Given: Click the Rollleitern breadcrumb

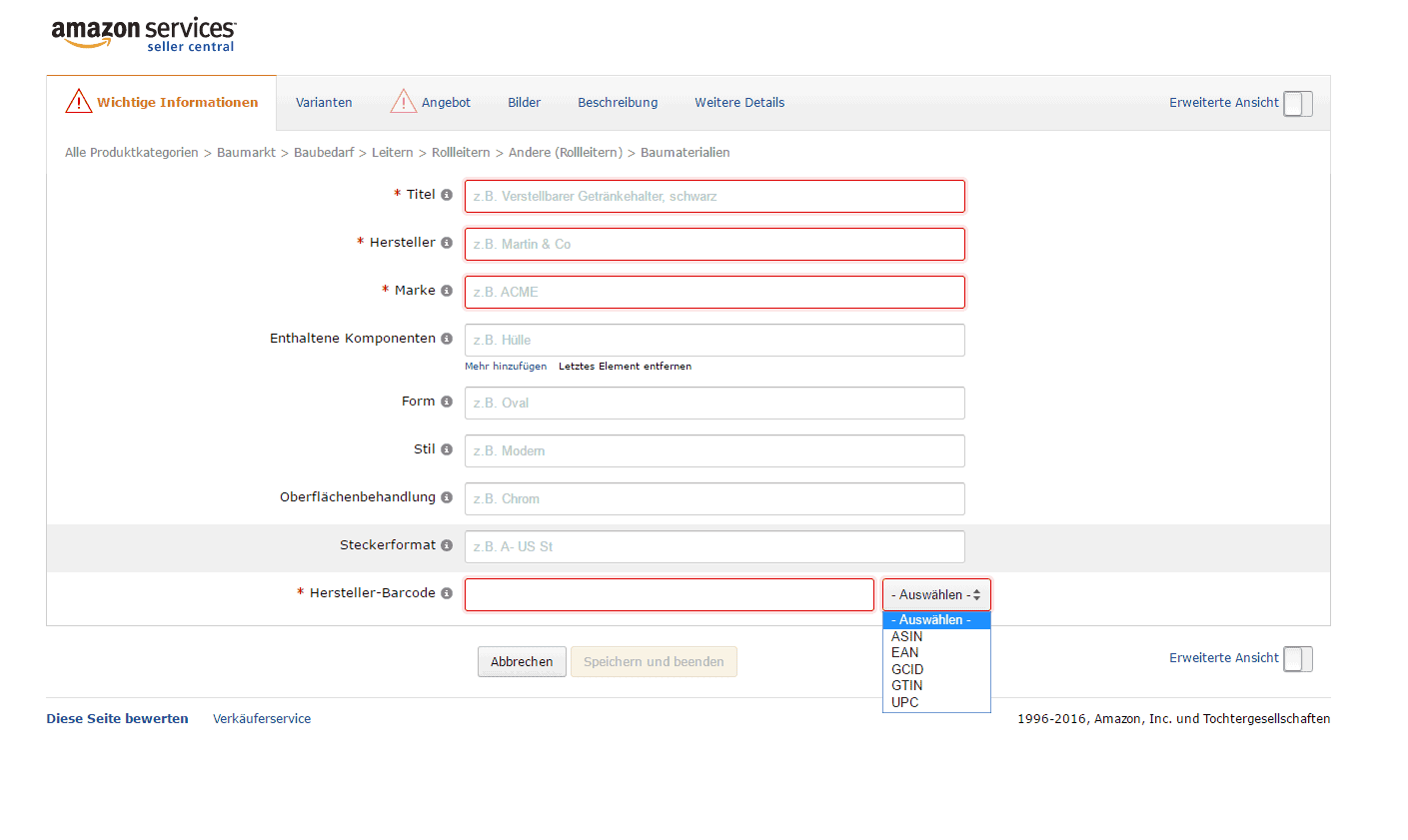Looking at the screenshot, I should click(461, 153).
